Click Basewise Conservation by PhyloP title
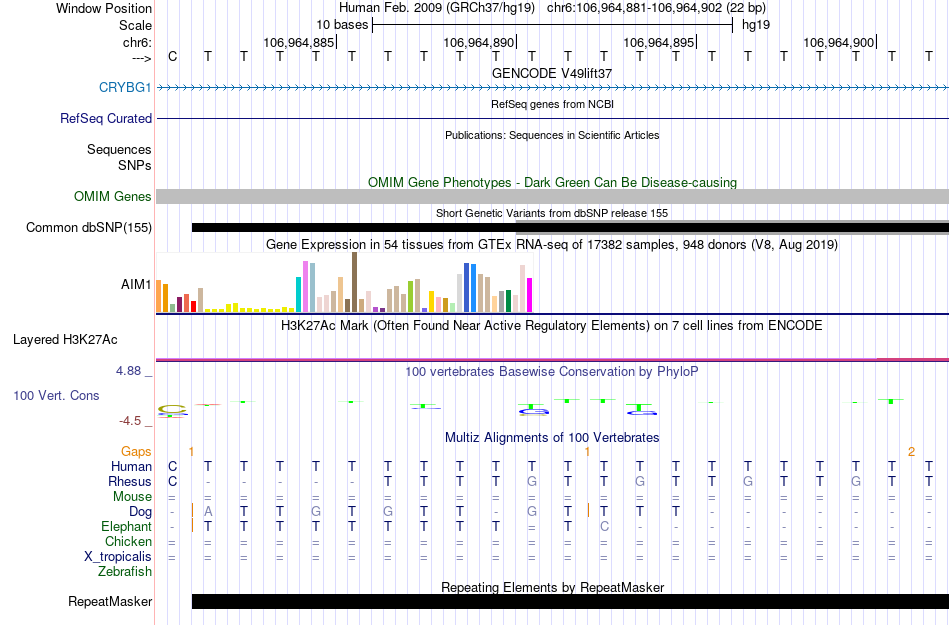The image size is (950, 625). 552,371
